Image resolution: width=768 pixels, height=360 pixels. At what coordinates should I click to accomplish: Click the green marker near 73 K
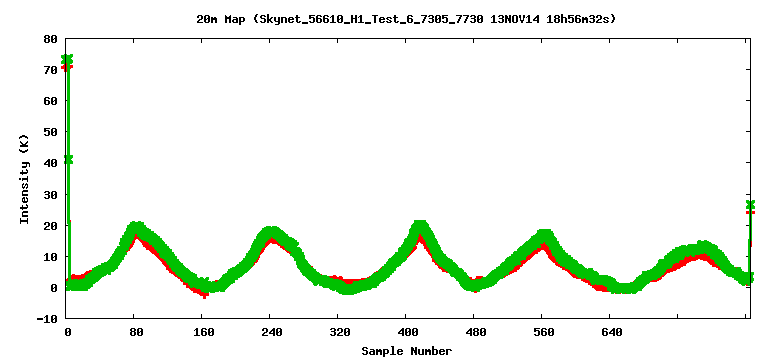[67, 59]
